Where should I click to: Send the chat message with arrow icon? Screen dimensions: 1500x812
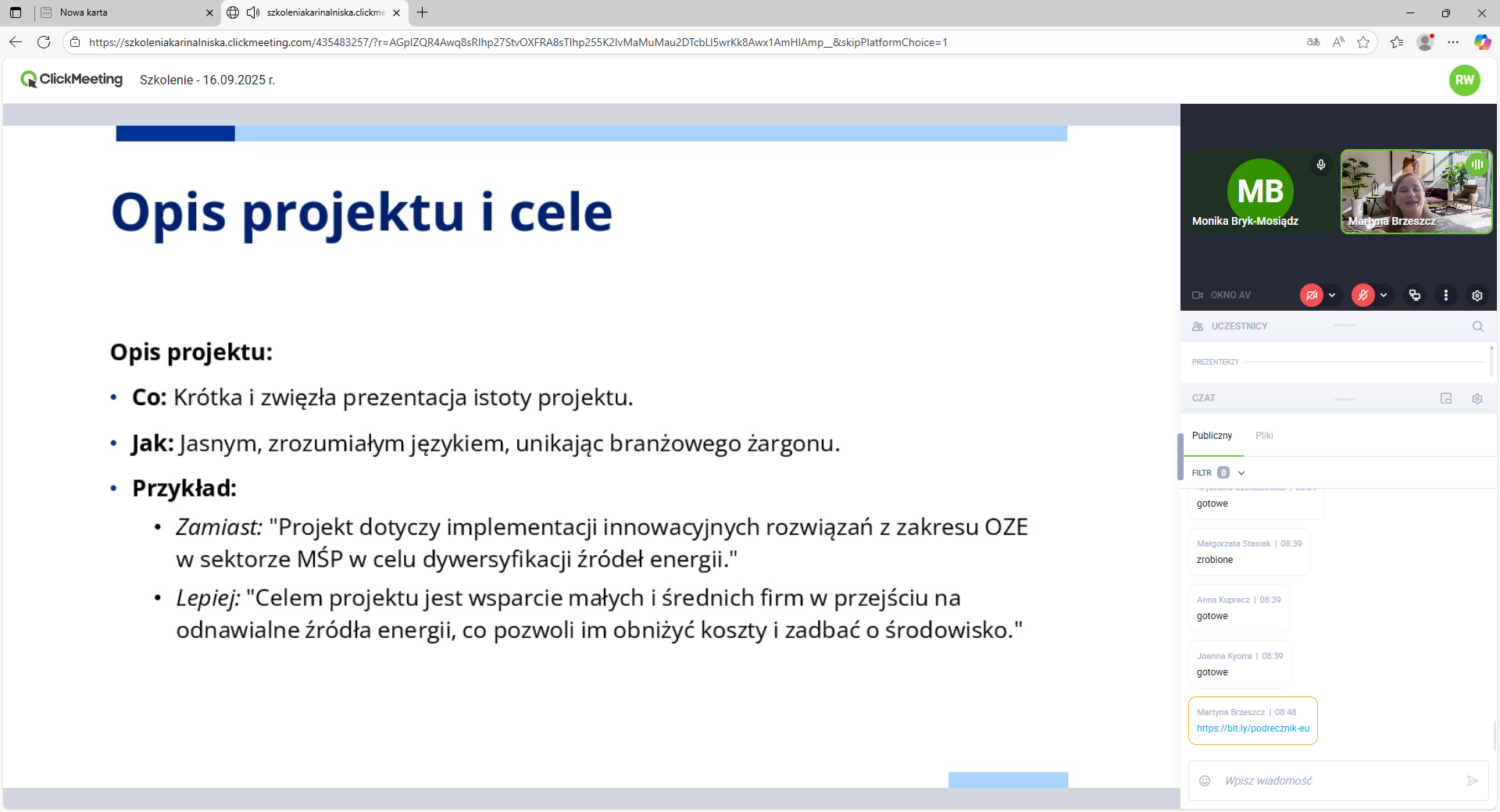pos(1473,781)
